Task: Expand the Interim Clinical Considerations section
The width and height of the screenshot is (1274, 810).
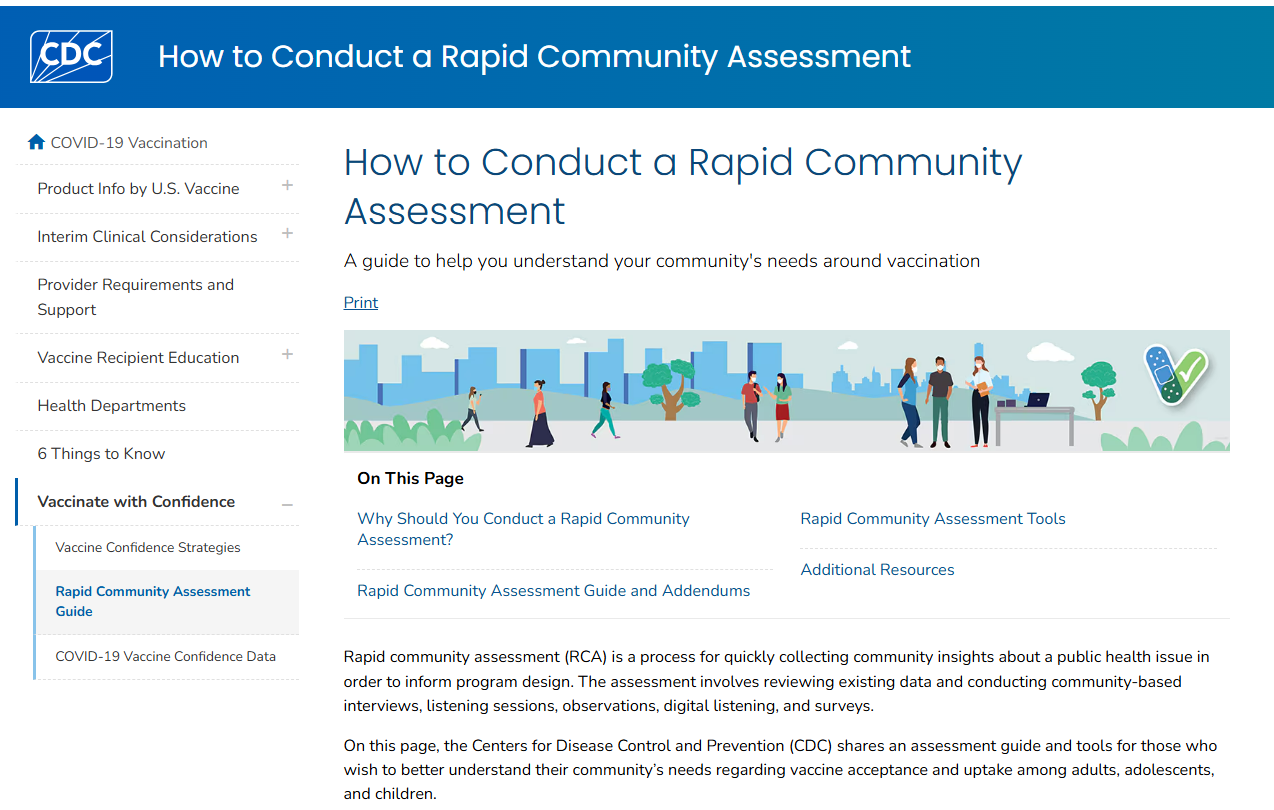Action: [288, 233]
